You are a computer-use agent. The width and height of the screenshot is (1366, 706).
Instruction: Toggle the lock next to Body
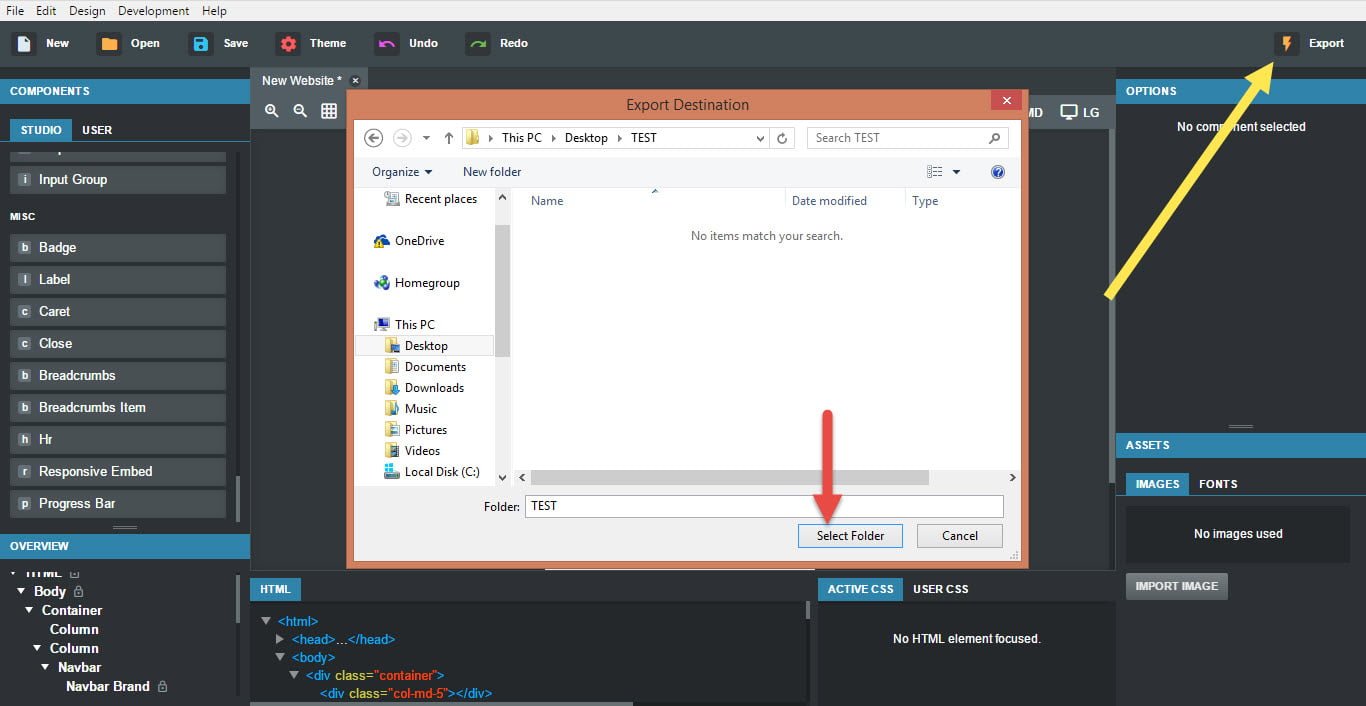click(x=79, y=592)
